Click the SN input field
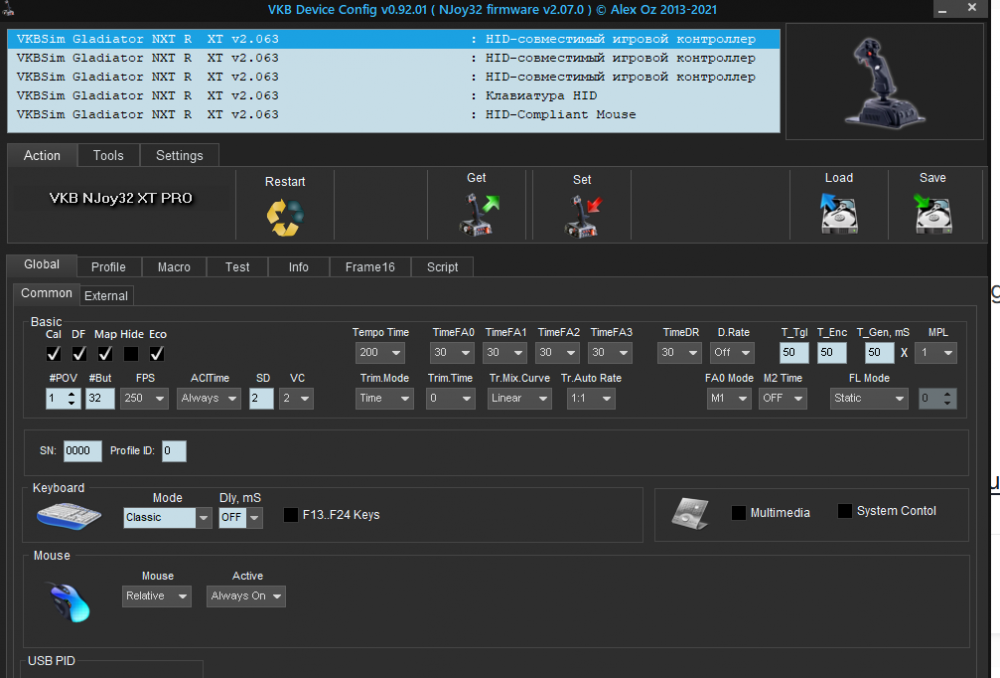The image size is (1000, 678). pyautogui.click(x=82, y=451)
